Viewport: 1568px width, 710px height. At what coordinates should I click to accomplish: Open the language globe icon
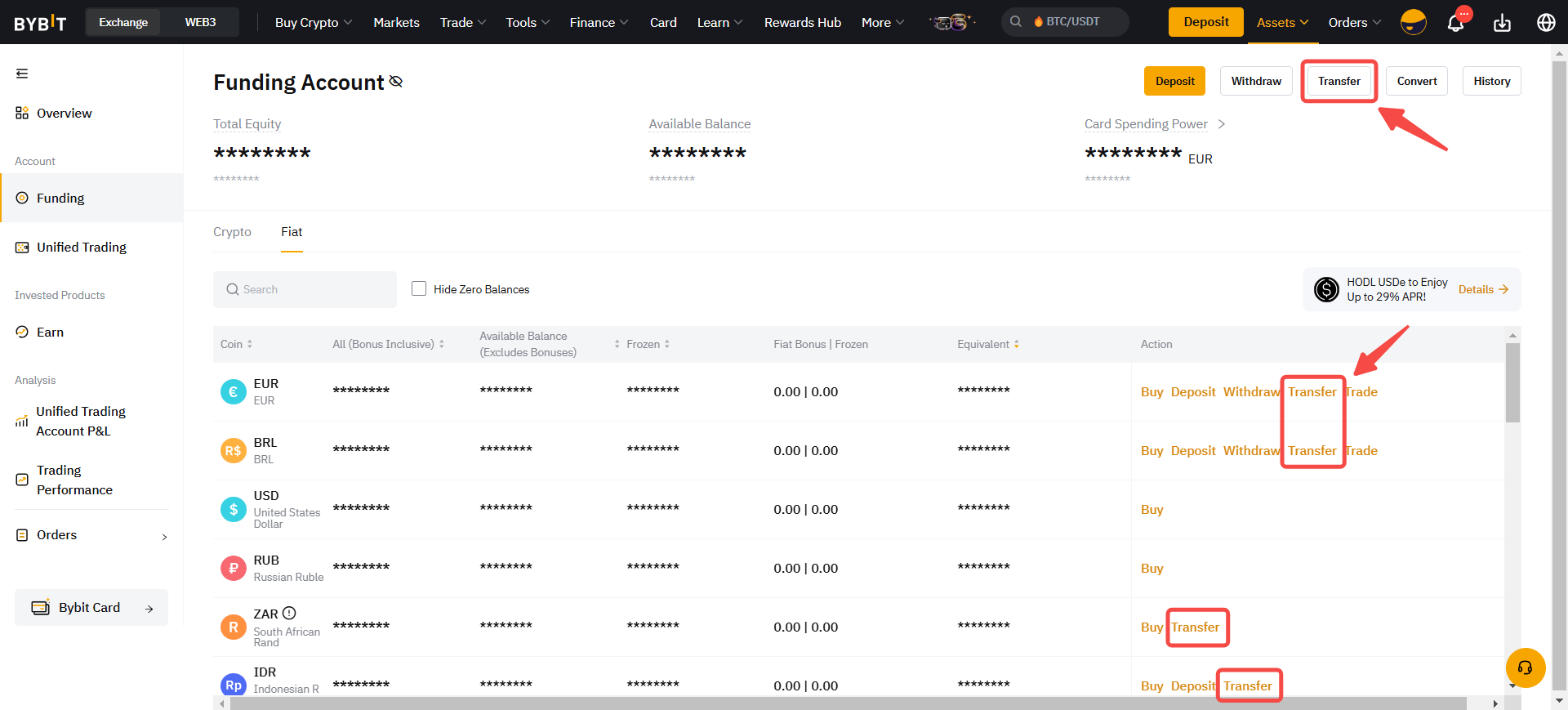tap(1546, 23)
